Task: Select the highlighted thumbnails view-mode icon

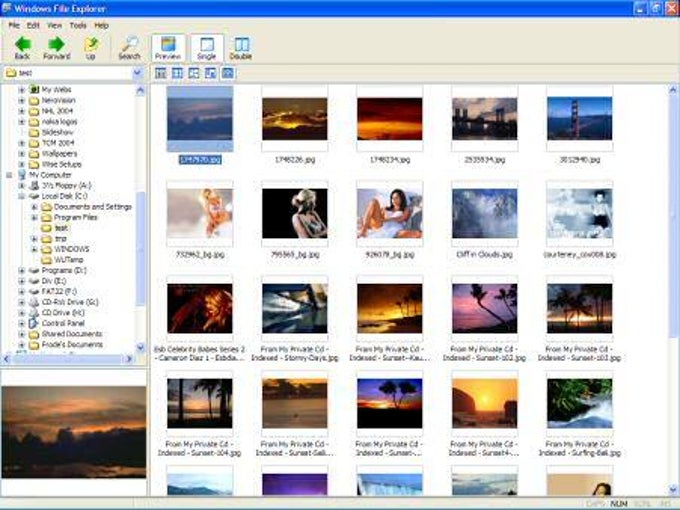Action: (x=228, y=73)
